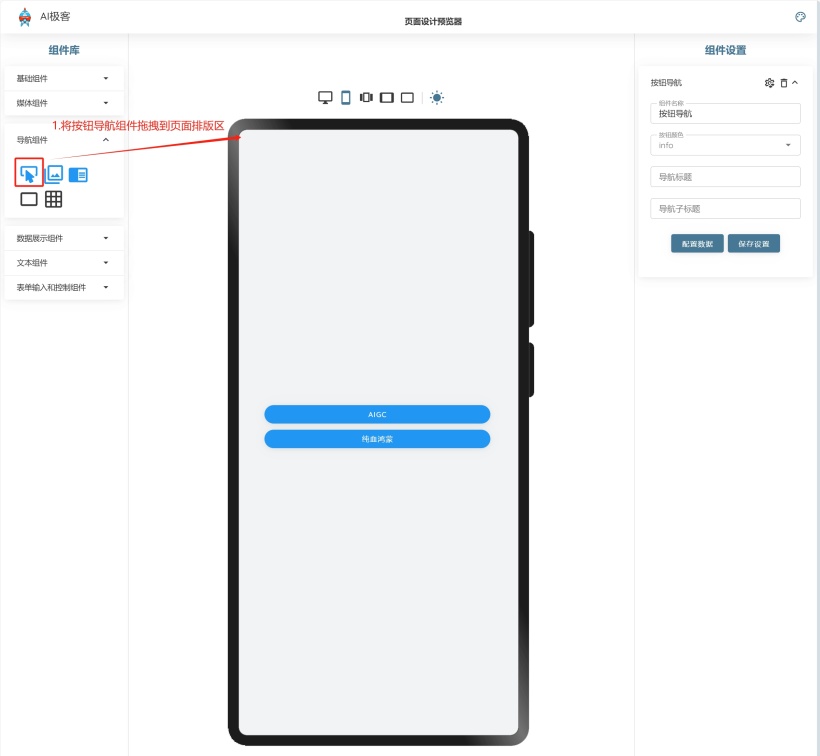820x756 pixels.
Task: Select the button navigation component icon
Action: tap(29, 173)
